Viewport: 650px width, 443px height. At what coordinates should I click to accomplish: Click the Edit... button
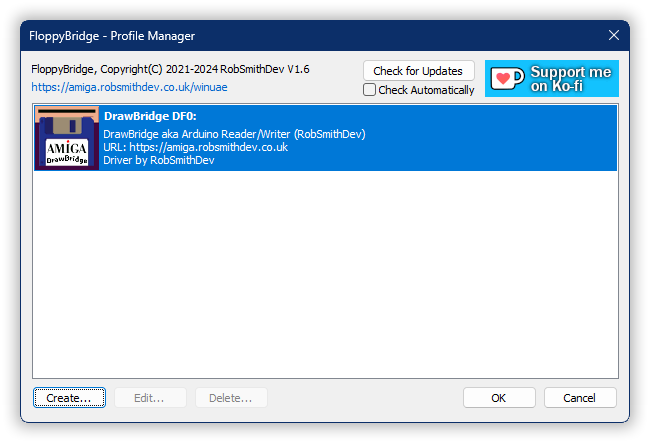tap(150, 398)
